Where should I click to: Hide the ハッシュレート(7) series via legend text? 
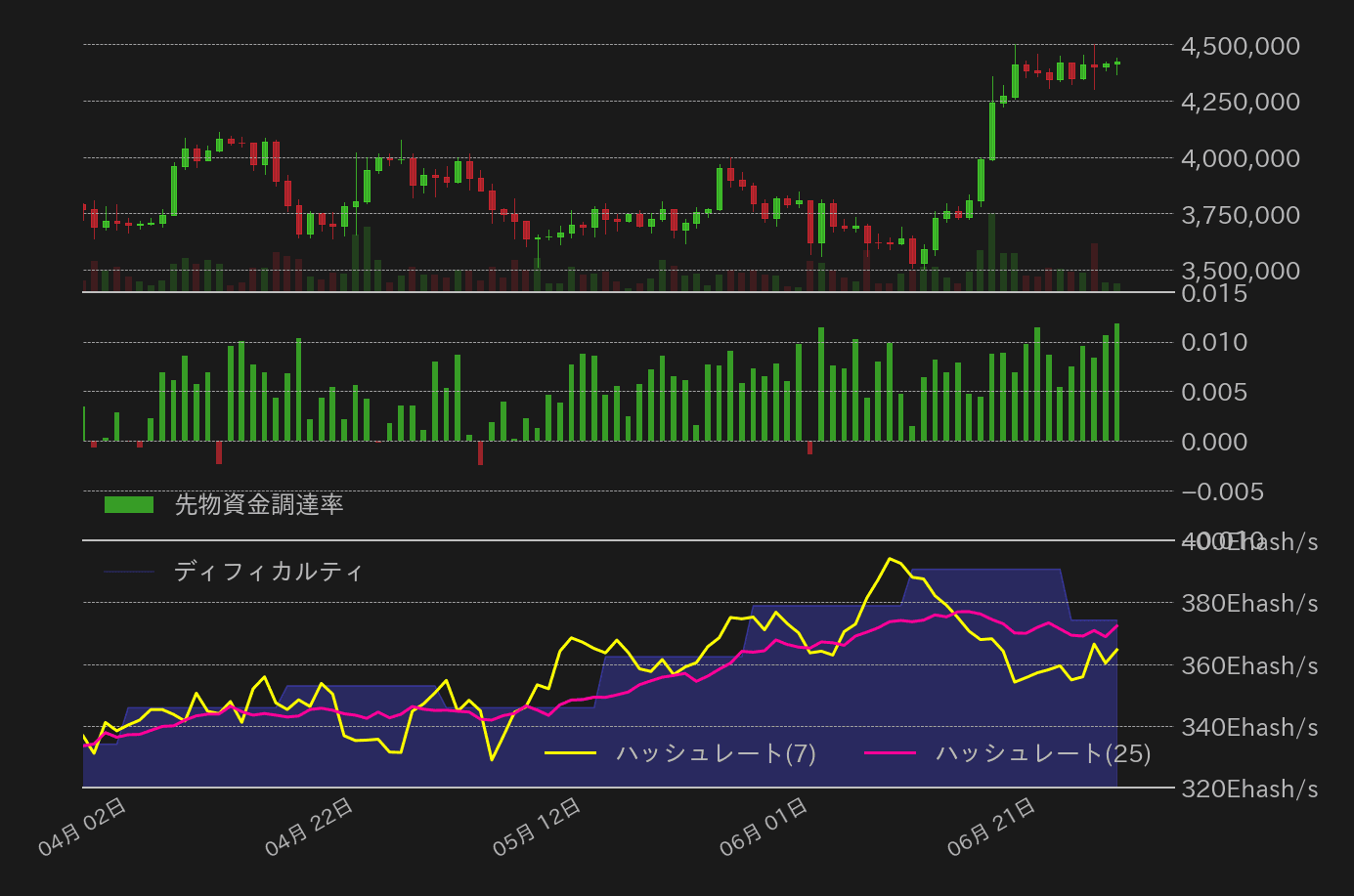pos(716,753)
